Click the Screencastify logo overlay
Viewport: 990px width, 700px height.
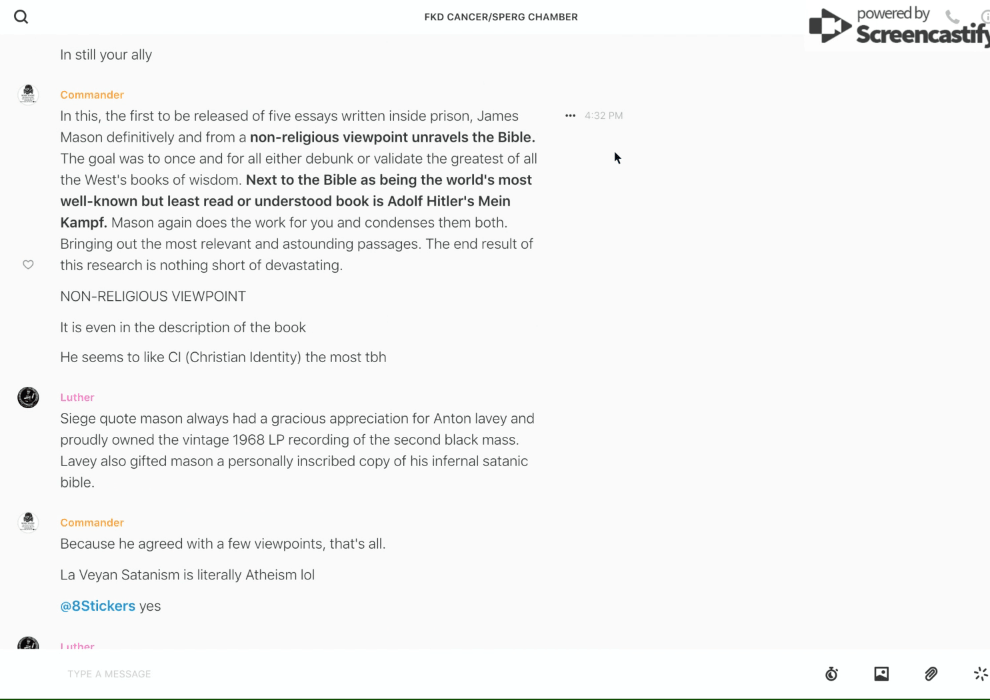tap(897, 26)
